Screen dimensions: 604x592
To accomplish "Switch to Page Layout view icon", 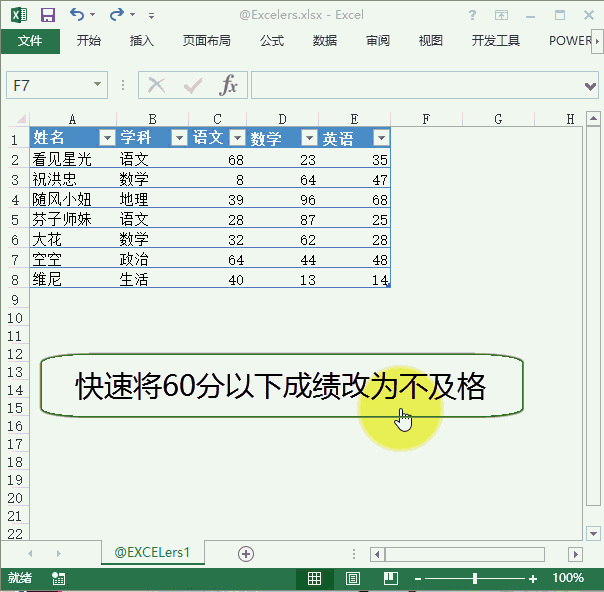I will [352, 578].
